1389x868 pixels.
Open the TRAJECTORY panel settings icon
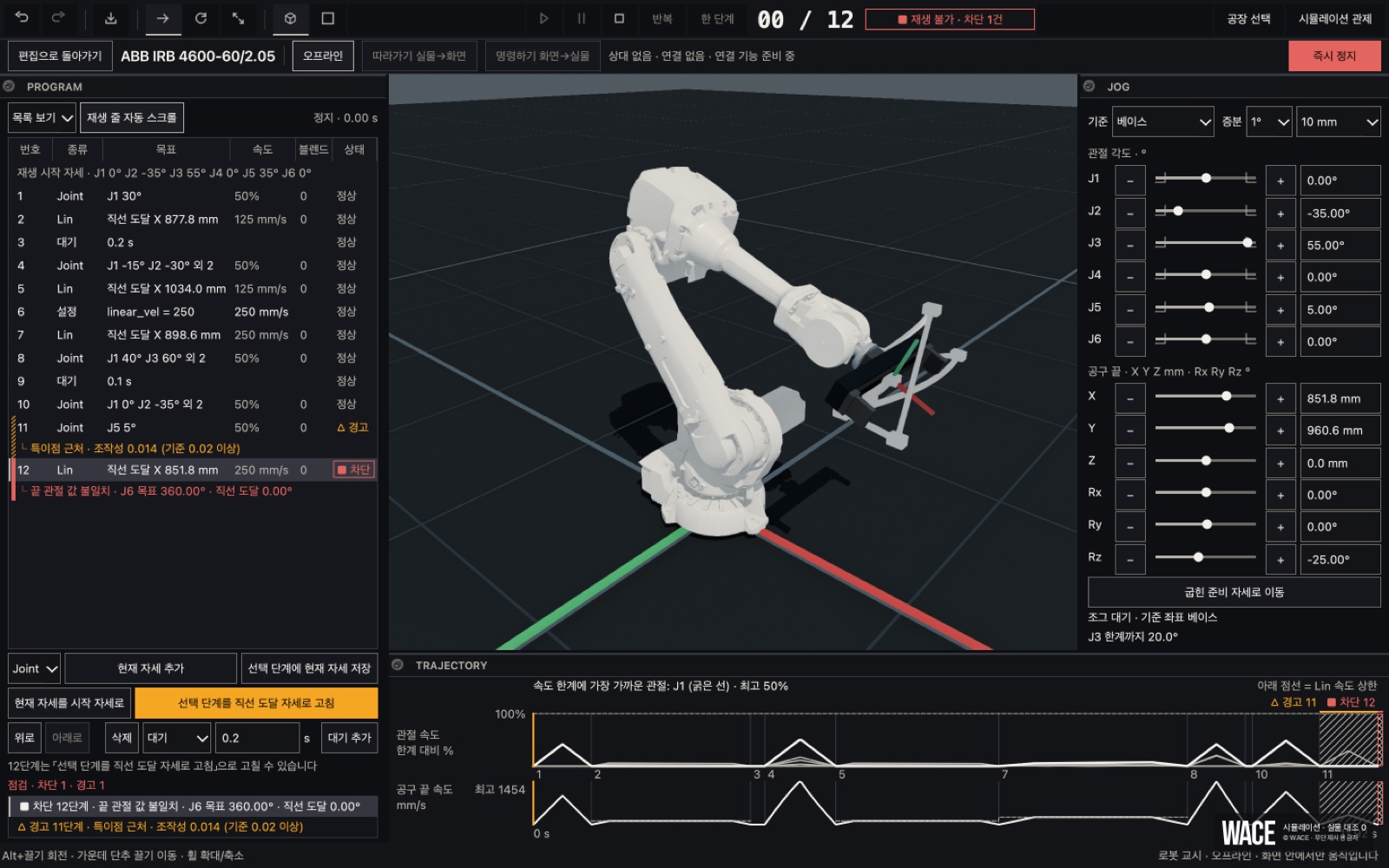point(398,665)
